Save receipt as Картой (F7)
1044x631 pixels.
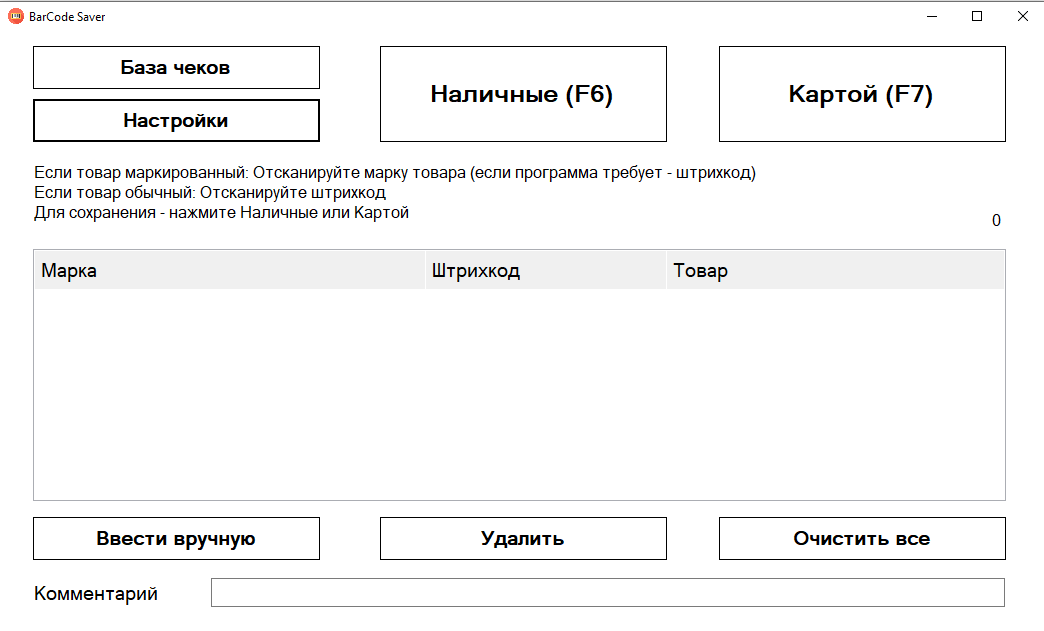point(861,94)
